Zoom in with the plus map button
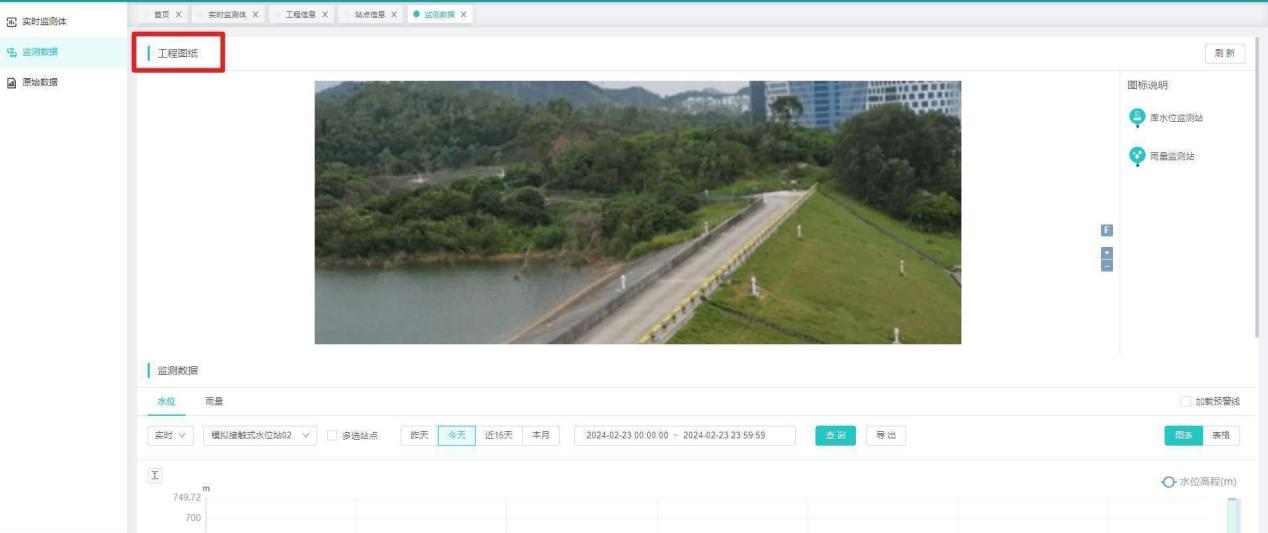Viewport: 1268px width, 533px height. point(1106,253)
